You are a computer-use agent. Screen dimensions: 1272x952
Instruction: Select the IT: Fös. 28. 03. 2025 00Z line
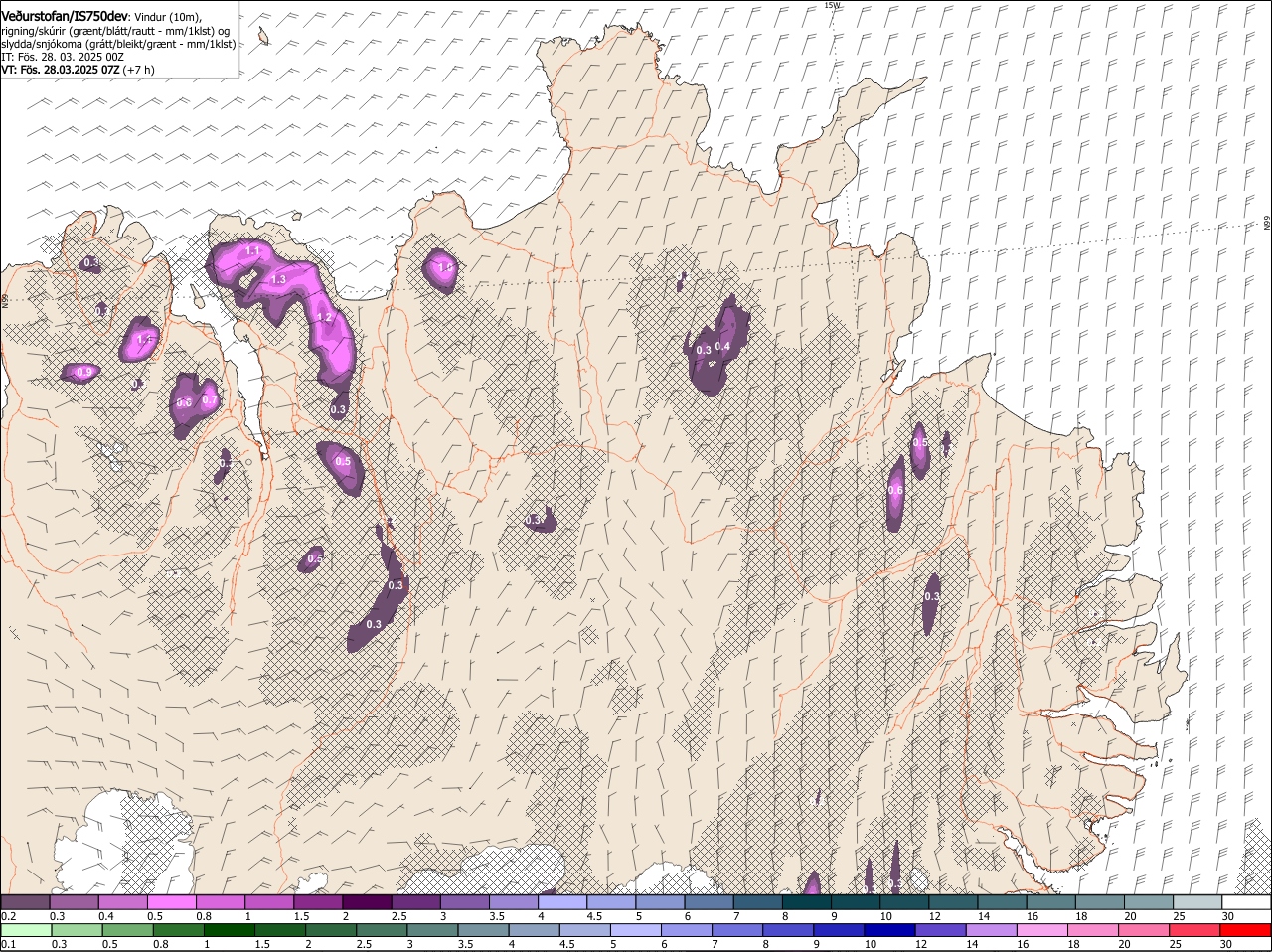tap(63, 58)
